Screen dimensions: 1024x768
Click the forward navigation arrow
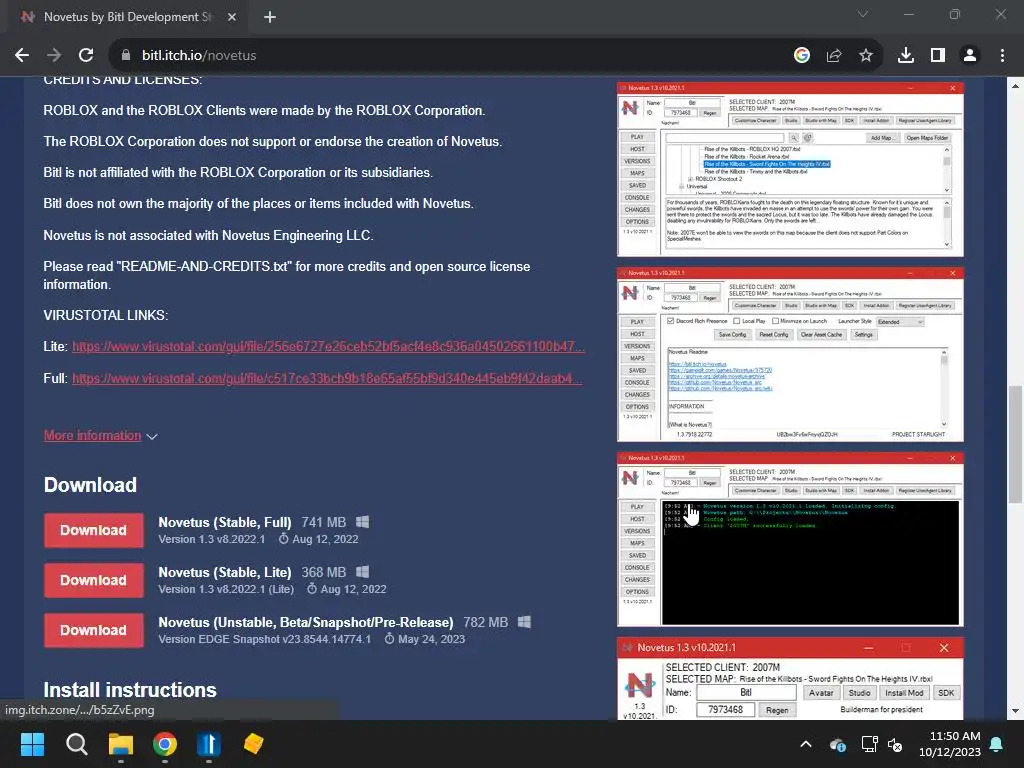(x=54, y=56)
